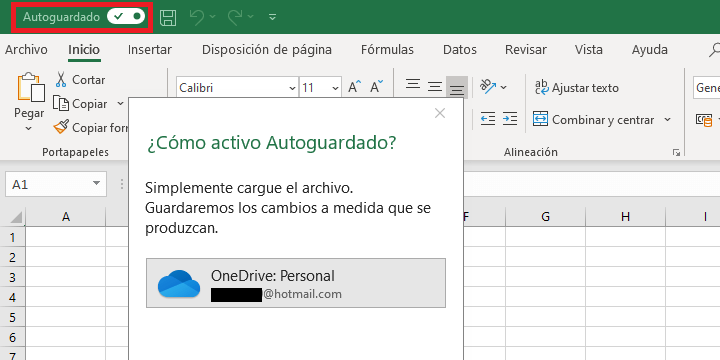Click the A1 Name Box field

tap(48, 185)
